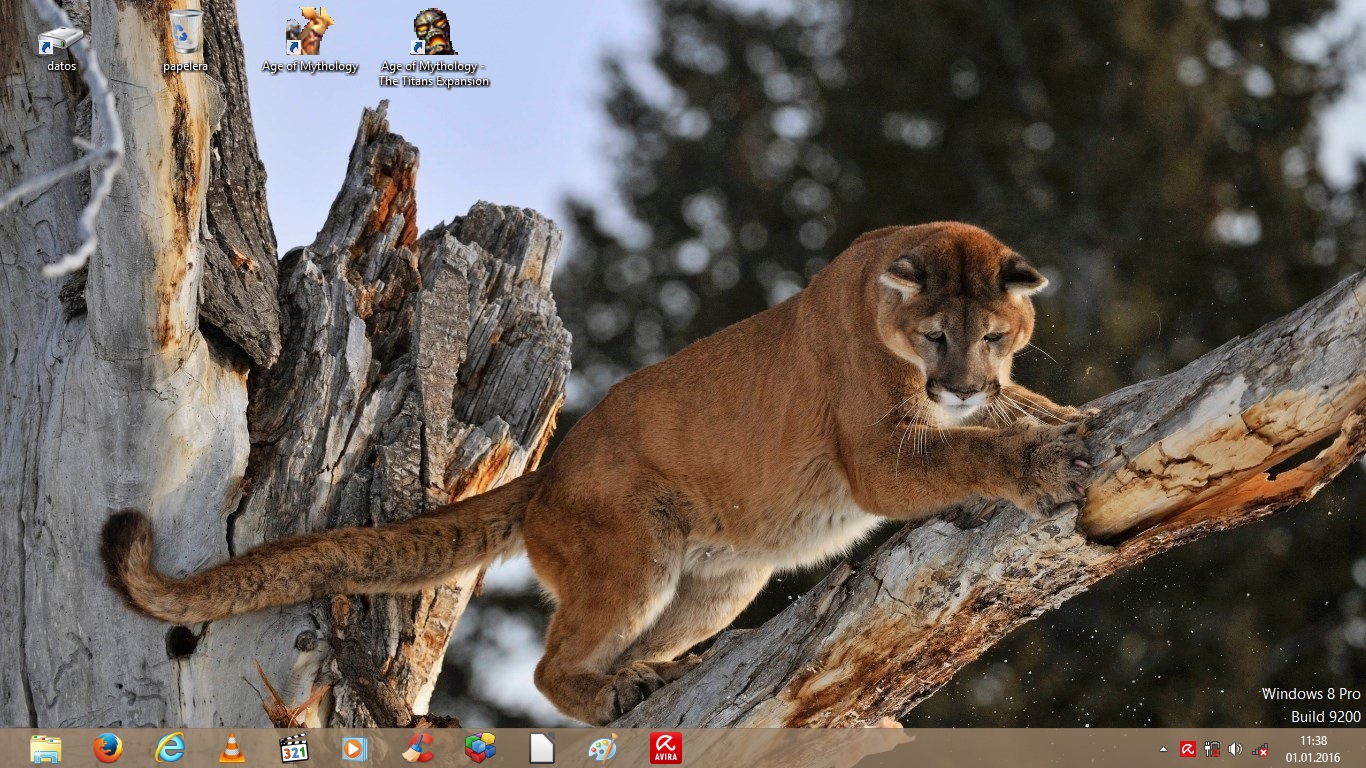Open battery power status in tray
1366x768 pixels.
point(1212,749)
